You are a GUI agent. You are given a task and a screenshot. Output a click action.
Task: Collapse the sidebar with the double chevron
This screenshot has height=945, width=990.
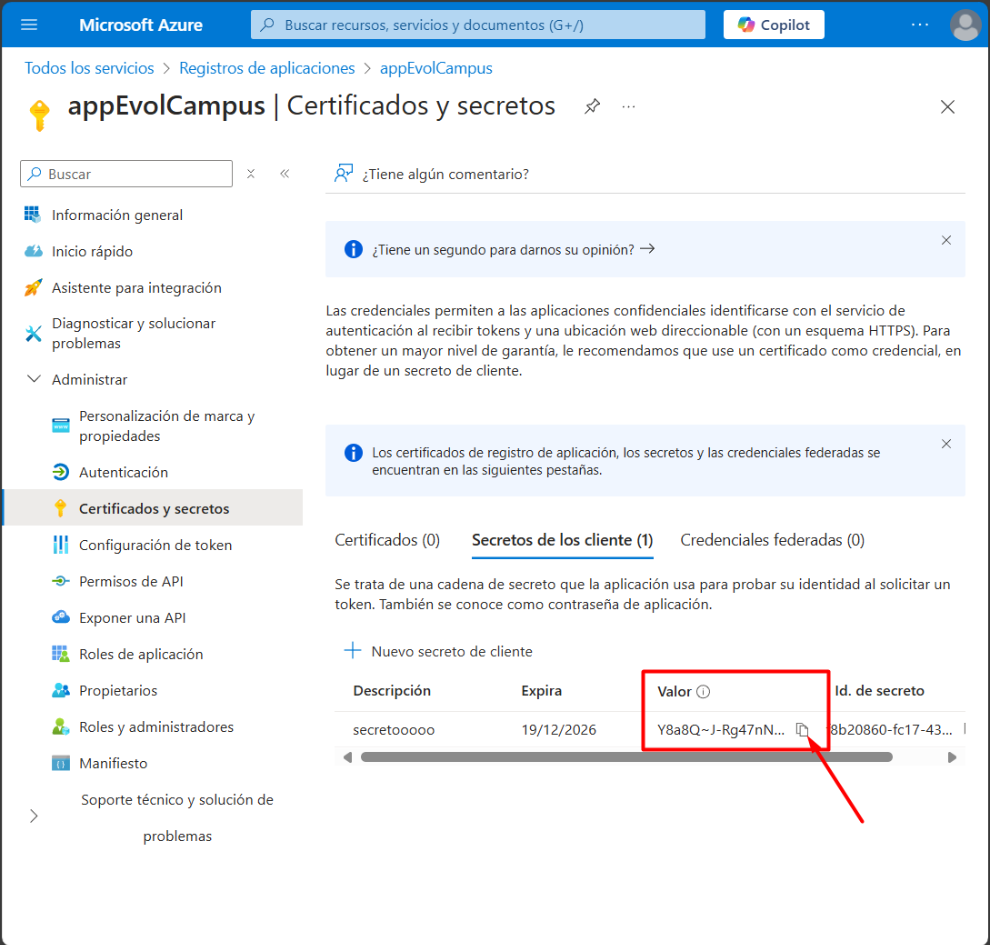[285, 174]
